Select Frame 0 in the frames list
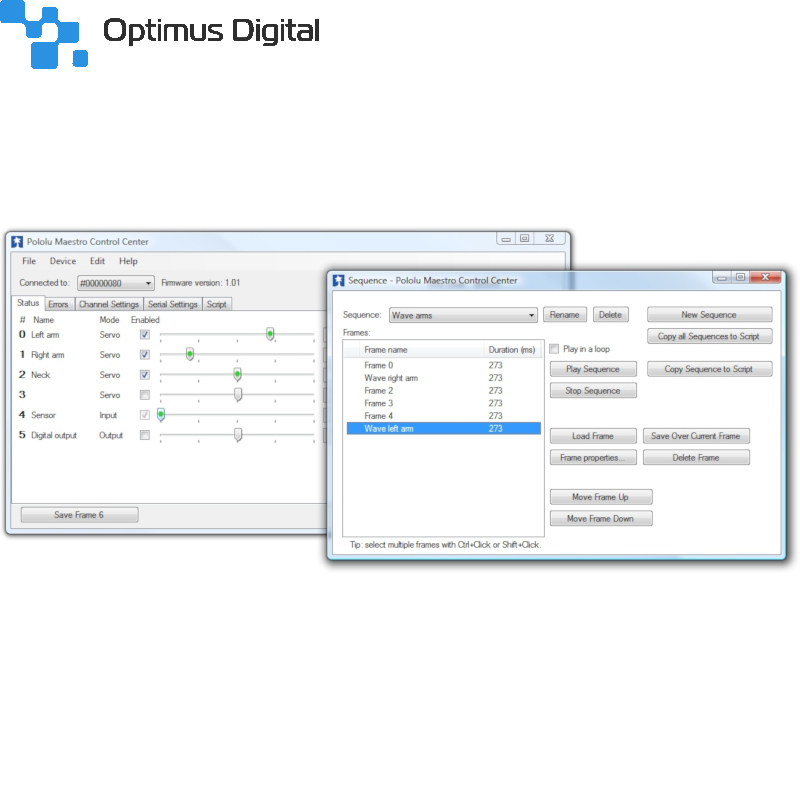Viewport: 800px width, 800px height. (443, 365)
